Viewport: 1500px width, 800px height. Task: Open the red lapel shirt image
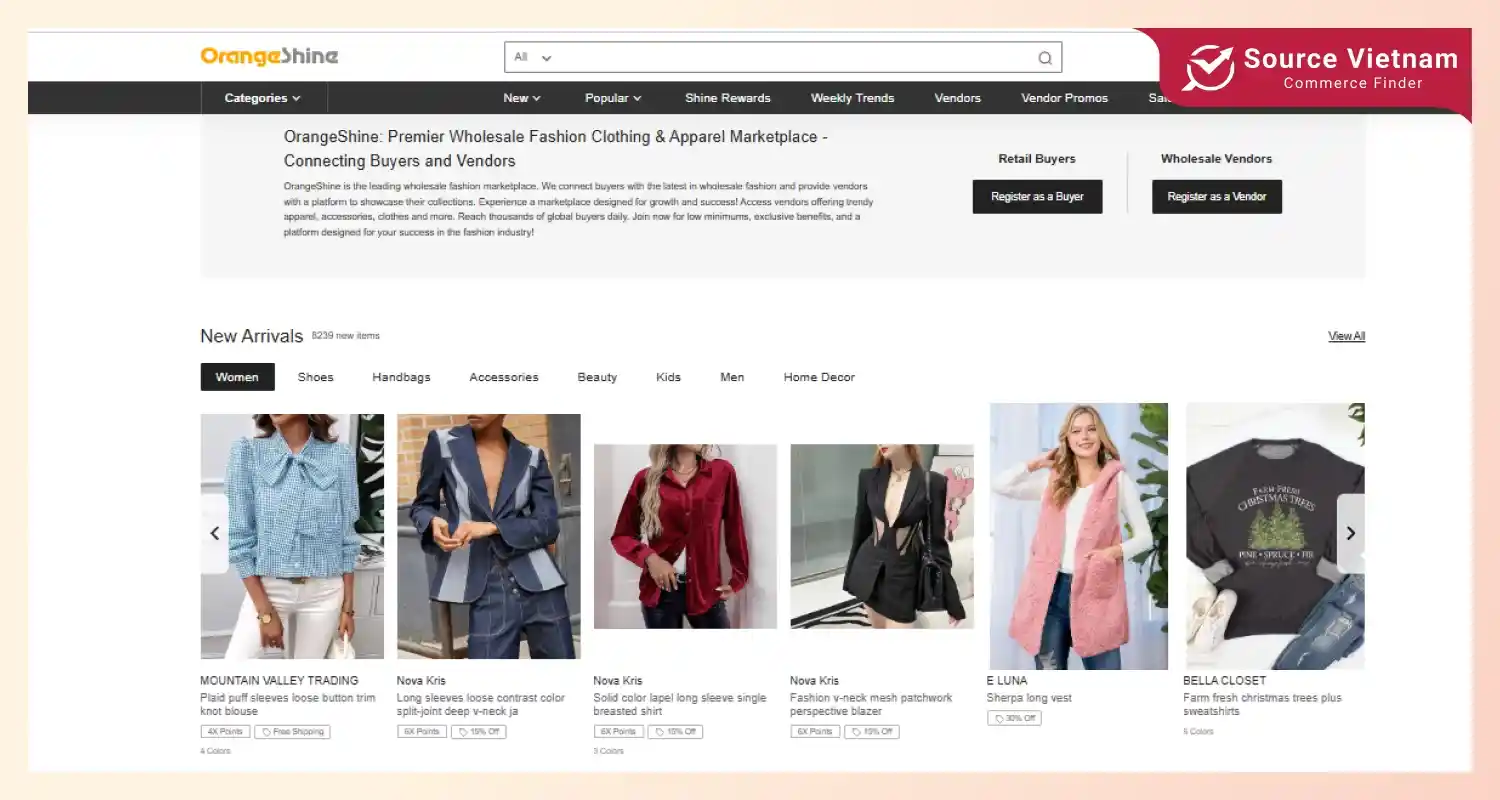pos(685,536)
